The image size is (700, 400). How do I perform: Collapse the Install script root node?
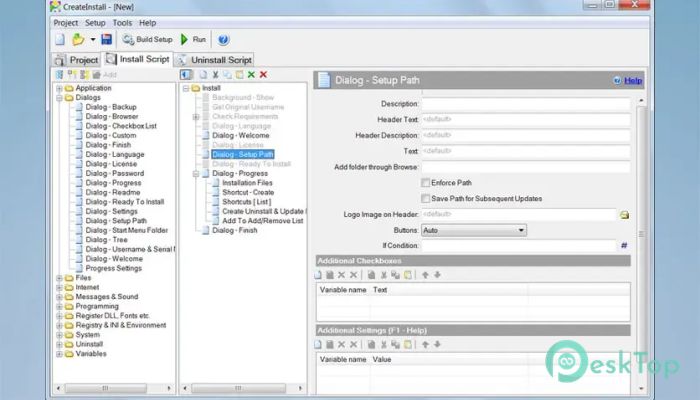186,88
